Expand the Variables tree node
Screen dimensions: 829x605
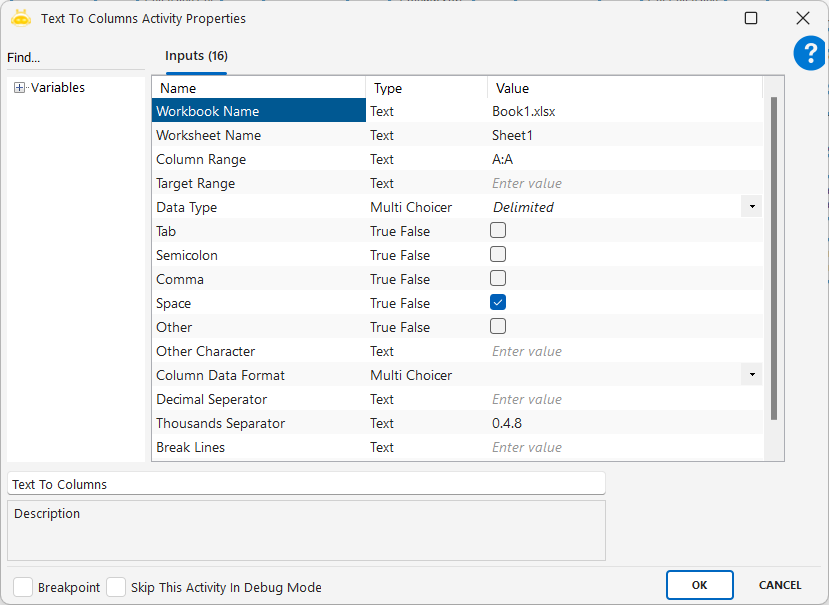point(19,88)
